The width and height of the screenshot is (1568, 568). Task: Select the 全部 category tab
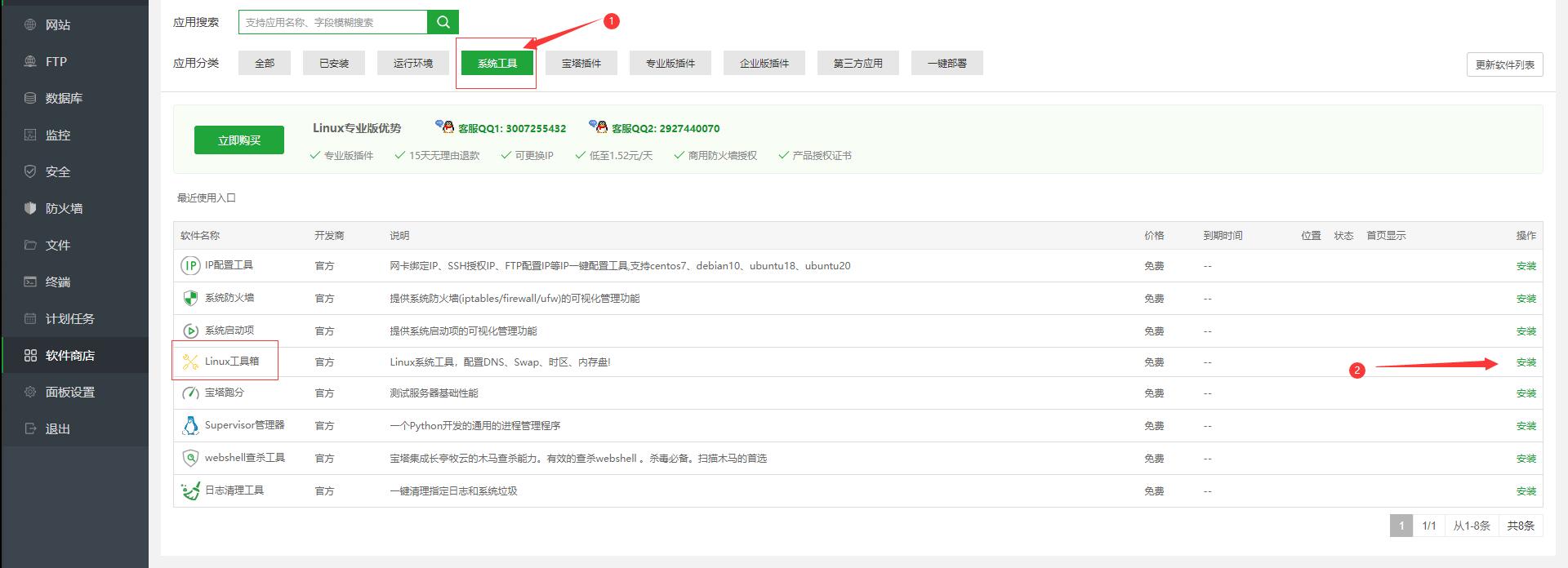click(265, 63)
